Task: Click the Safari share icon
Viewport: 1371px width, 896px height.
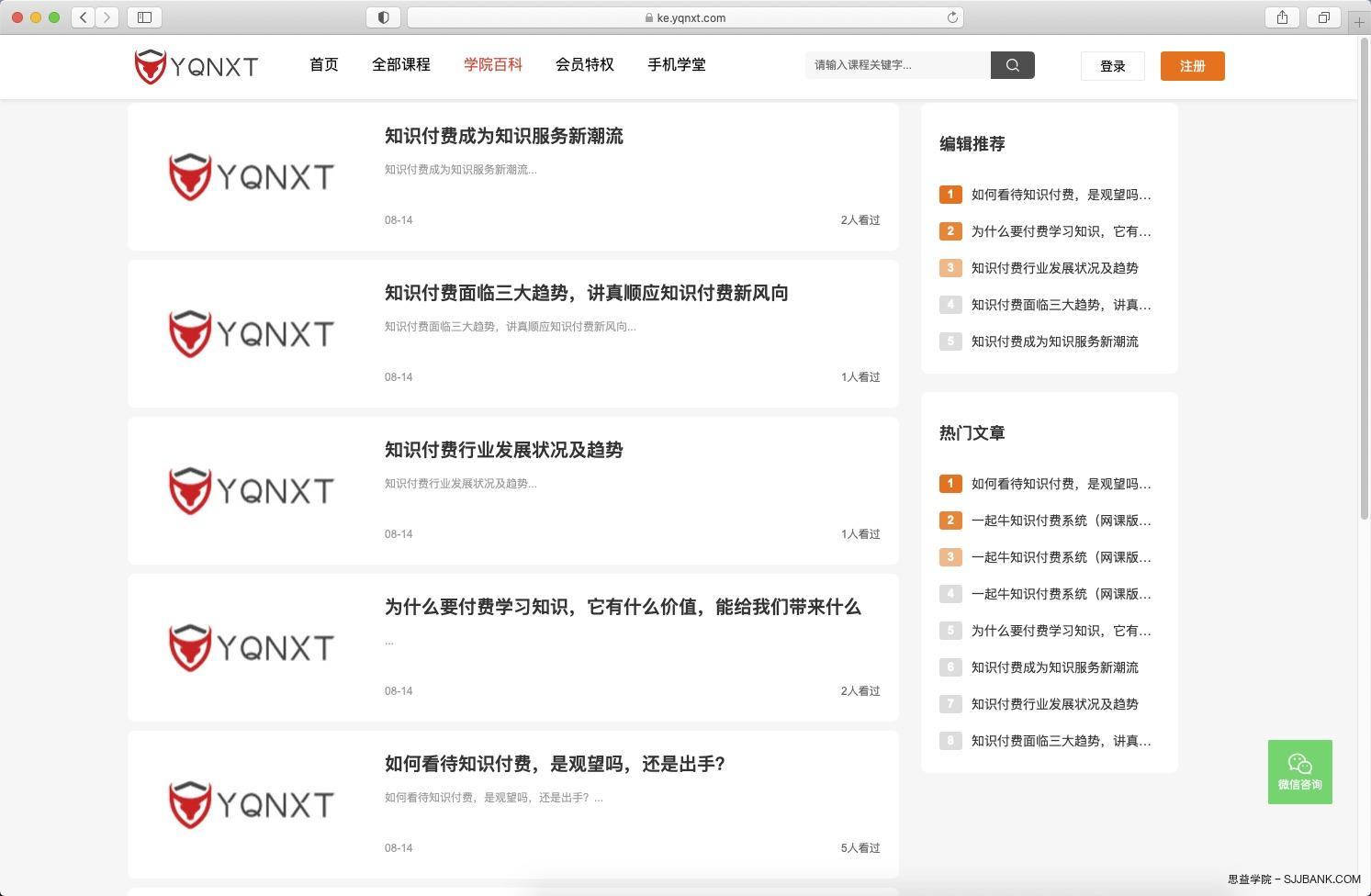Action: pos(1282,17)
